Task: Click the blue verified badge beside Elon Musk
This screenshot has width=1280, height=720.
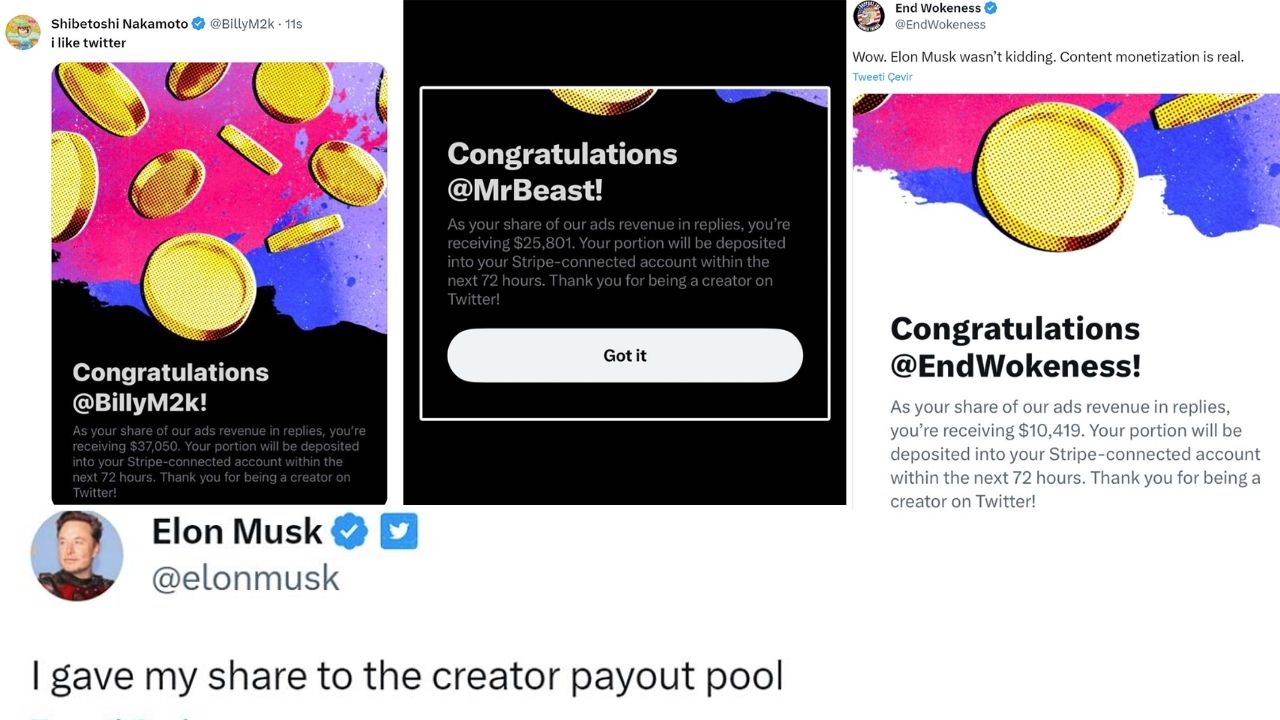Action: point(350,532)
